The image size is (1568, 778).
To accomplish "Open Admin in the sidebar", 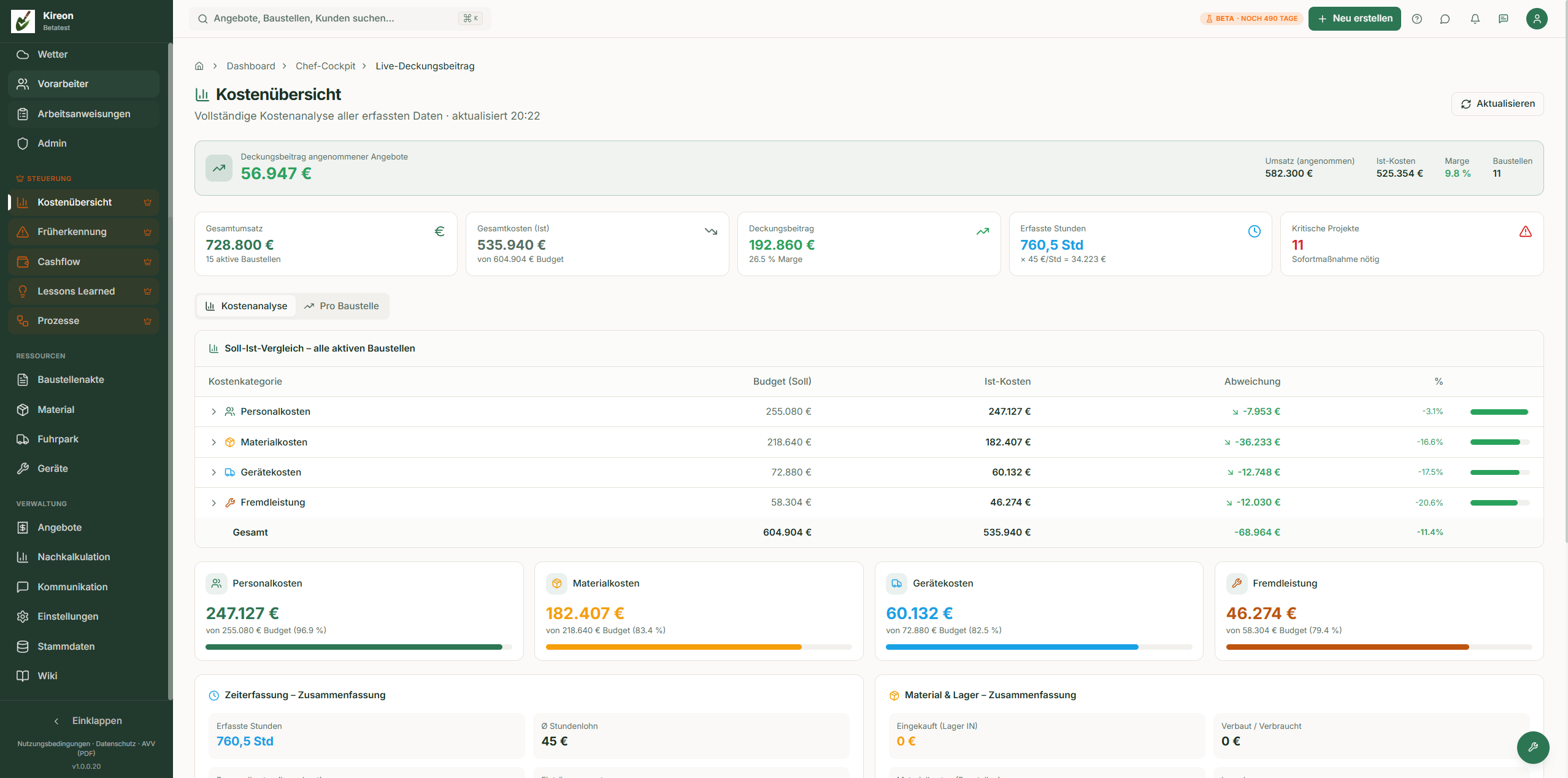I will pyautogui.click(x=84, y=144).
